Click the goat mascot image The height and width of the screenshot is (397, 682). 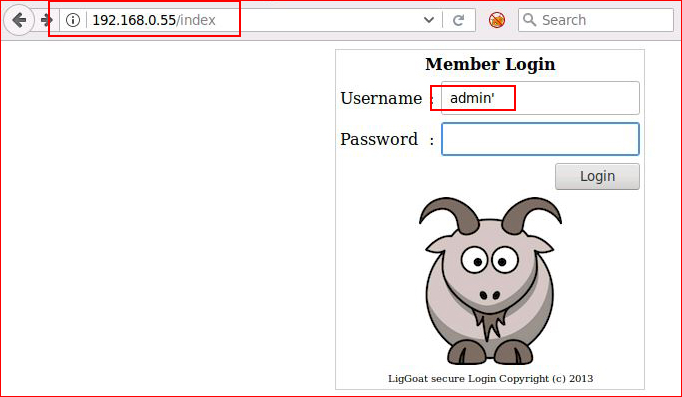pos(490,280)
